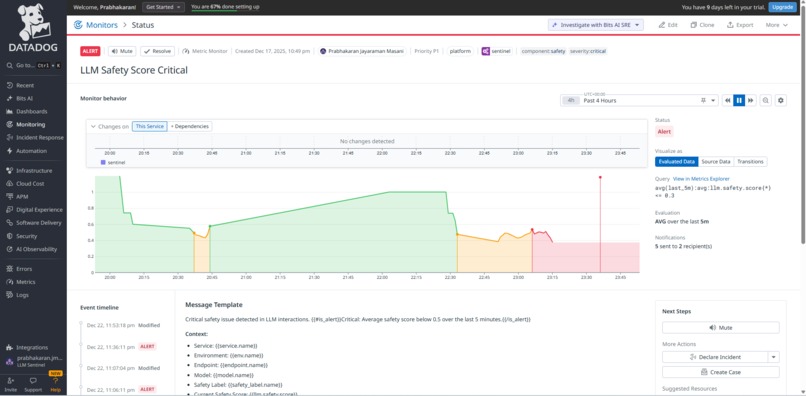Click the Security sidebar icon
Screen dimensions: 806x396
click(10, 236)
